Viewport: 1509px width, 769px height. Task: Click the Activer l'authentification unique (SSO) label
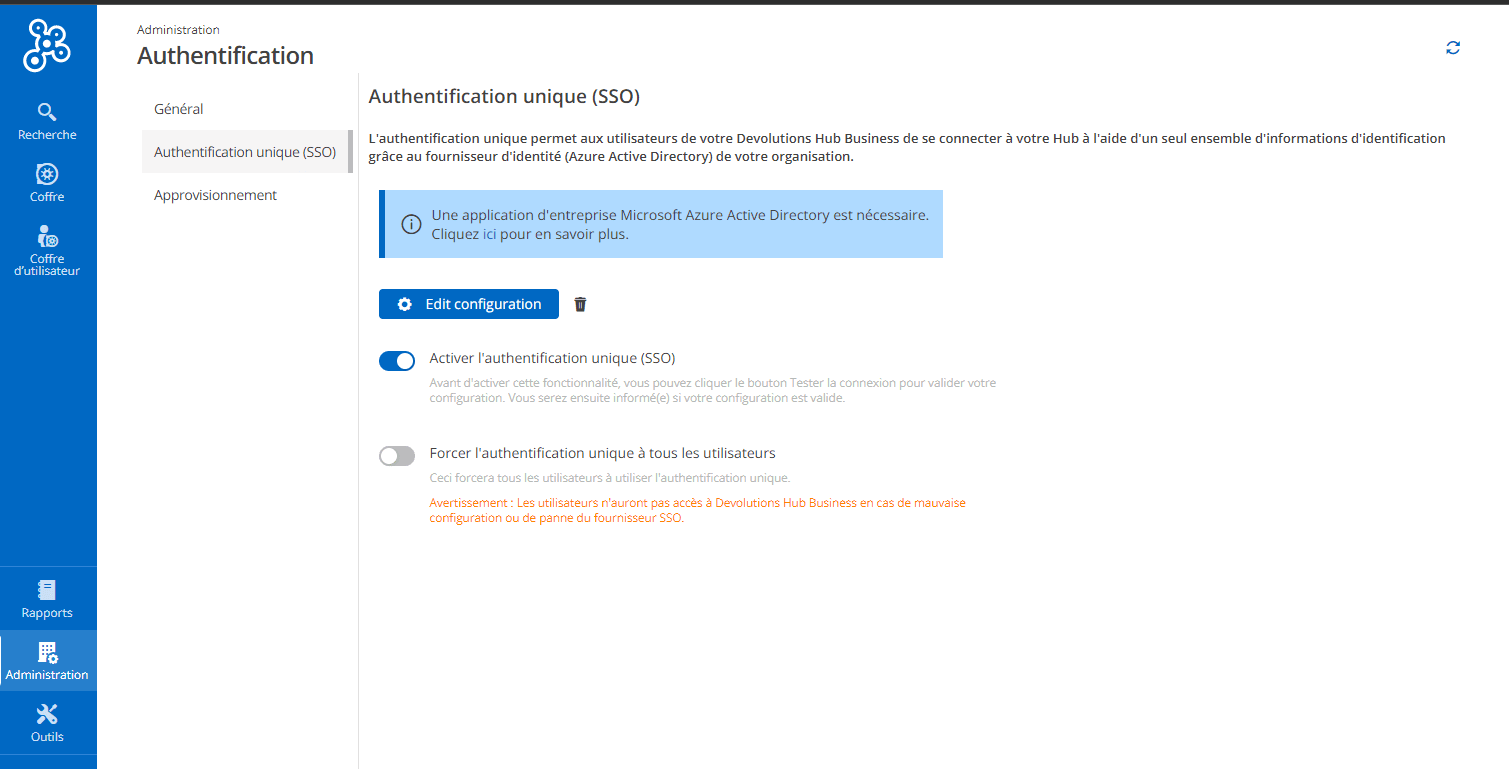[x=552, y=358]
